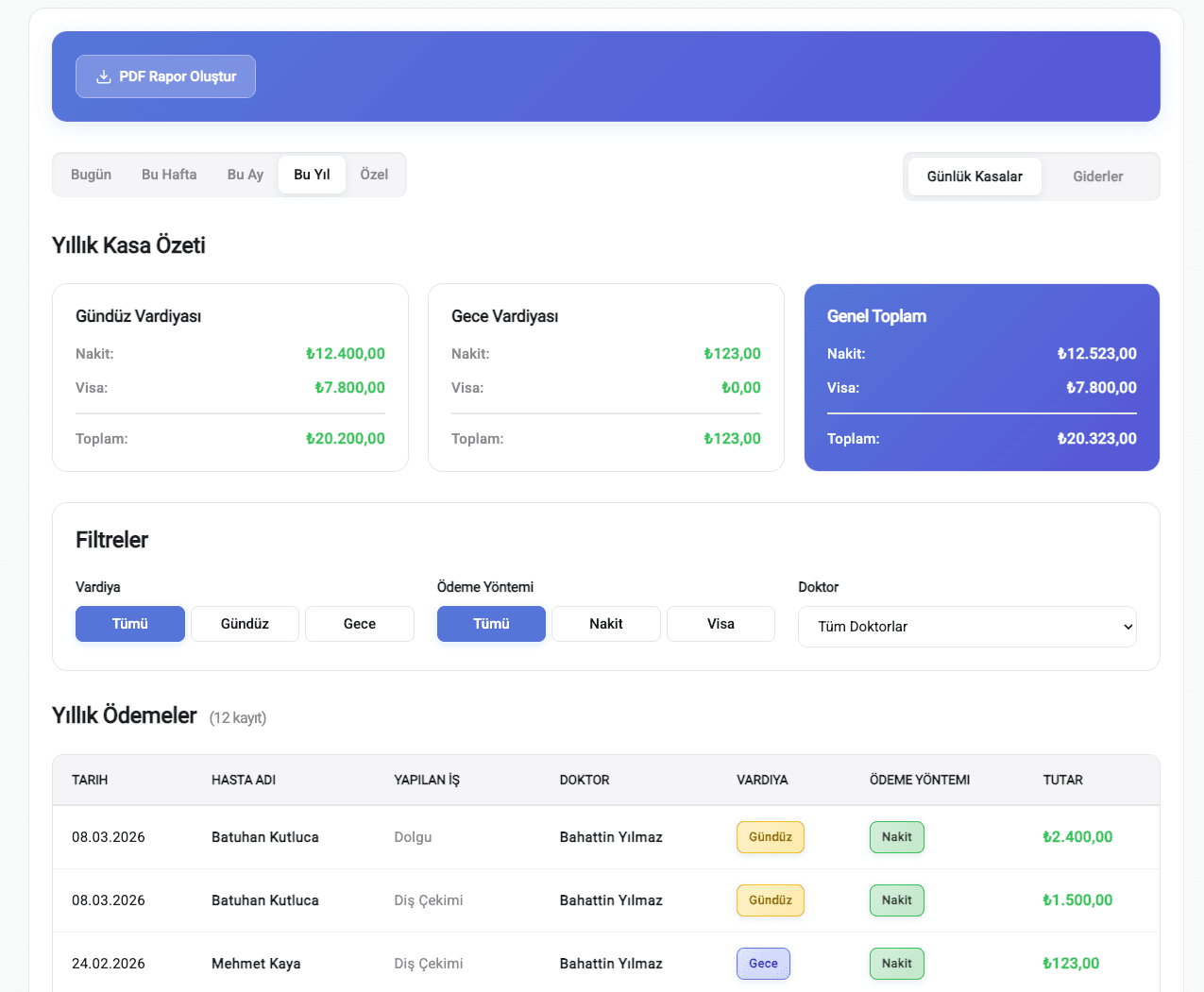Click the ₺2.400,00 amount in table

[1077, 837]
